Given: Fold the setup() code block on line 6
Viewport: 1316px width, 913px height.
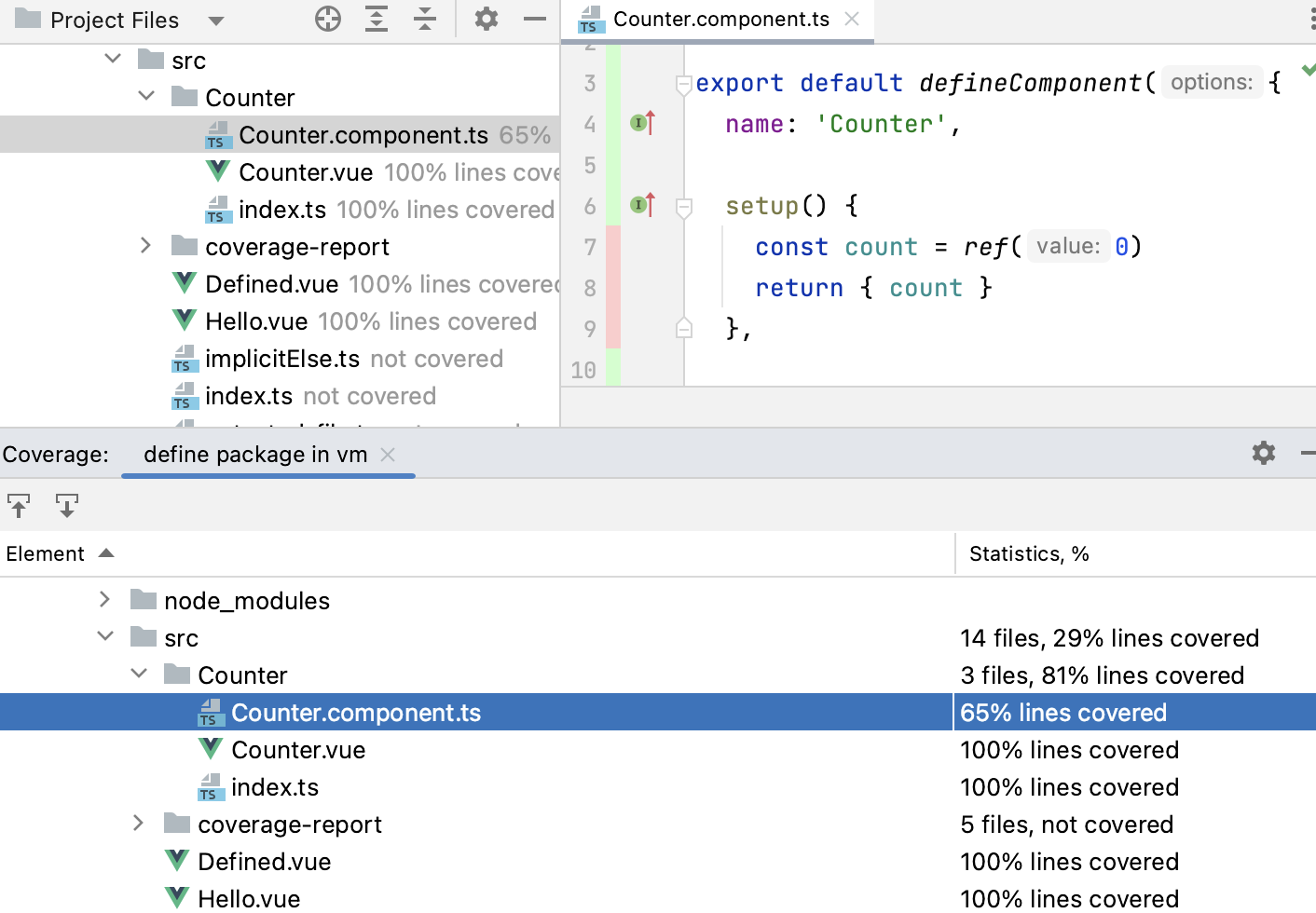Looking at the screenshot, I should pos(684,206).
